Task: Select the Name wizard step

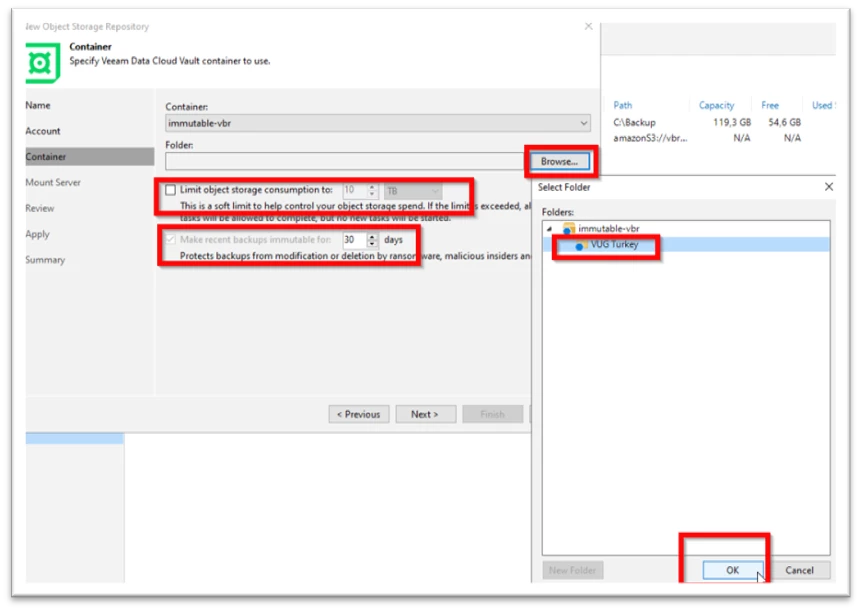Action: [38, 105]
